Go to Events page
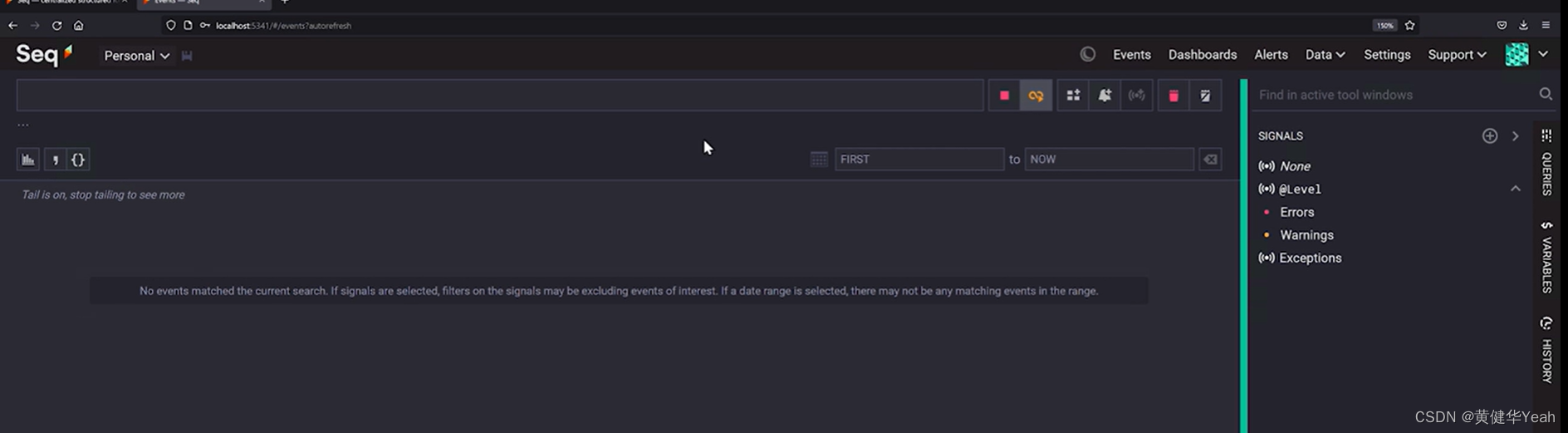Viewport: 1568px width, 433px height. [1131, 55]
